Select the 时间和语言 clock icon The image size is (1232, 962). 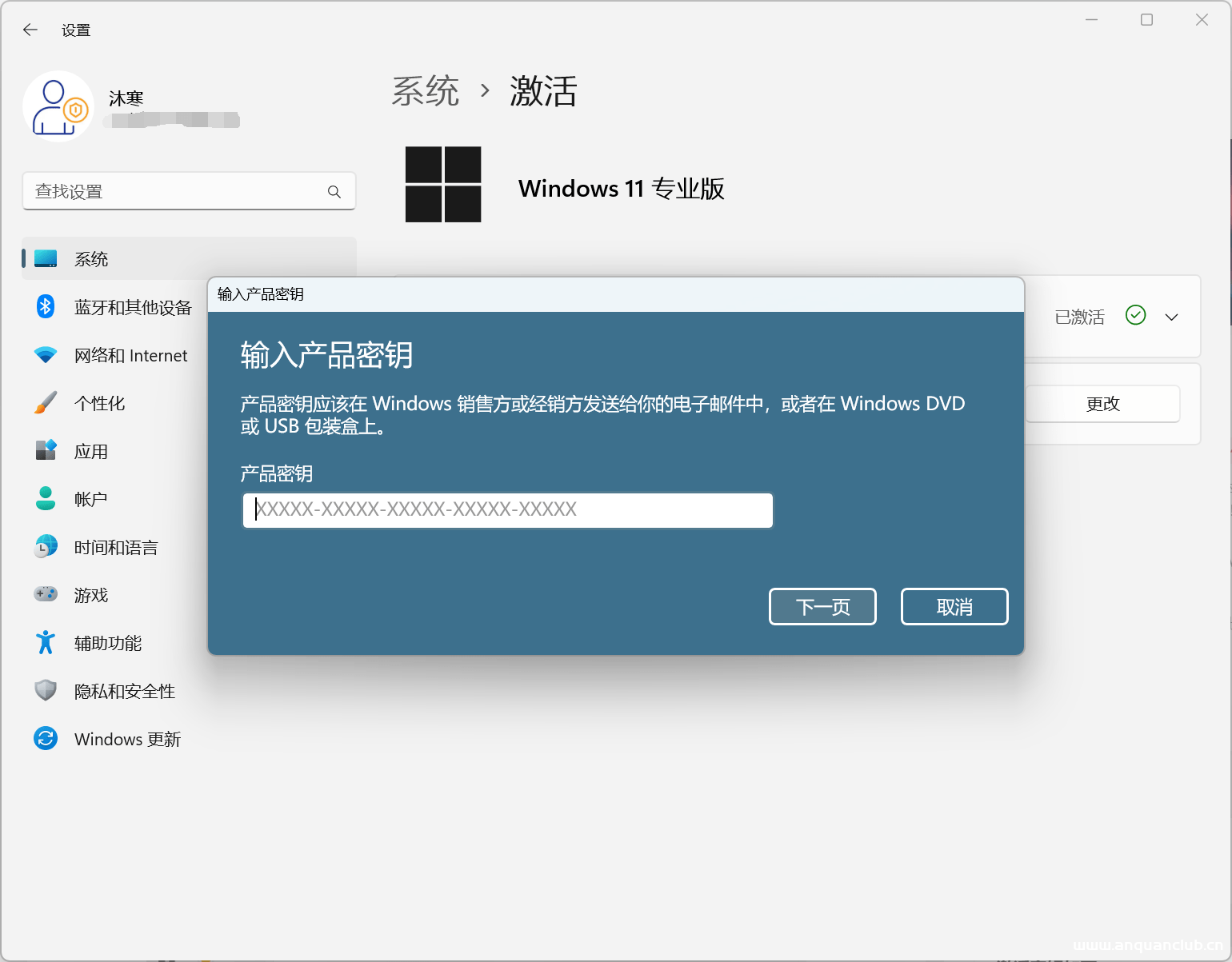(46, 547)
